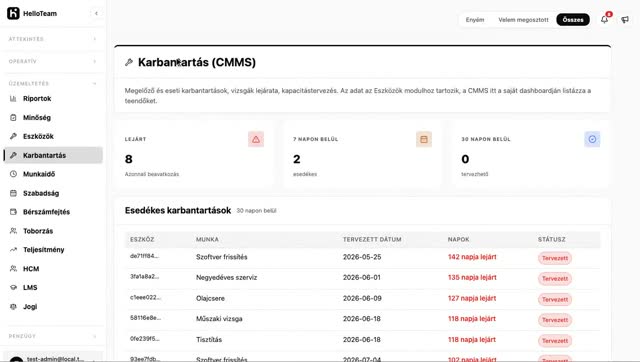This screenshot has width=640, height=362.
Task: Click the megaphone announcements icon
Action: pyautogui.click(x=625, y=19)
